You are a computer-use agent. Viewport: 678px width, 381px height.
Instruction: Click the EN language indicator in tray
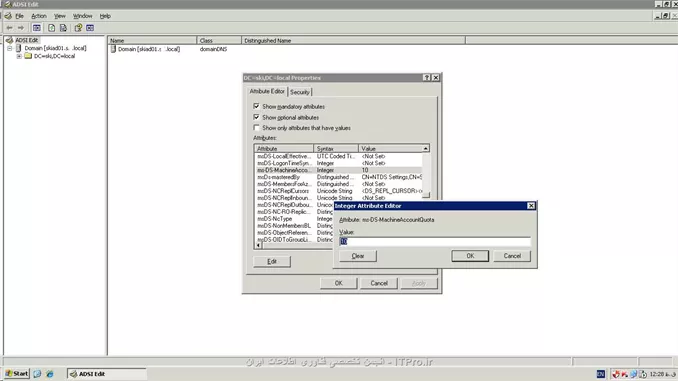[x=601, y=374]
